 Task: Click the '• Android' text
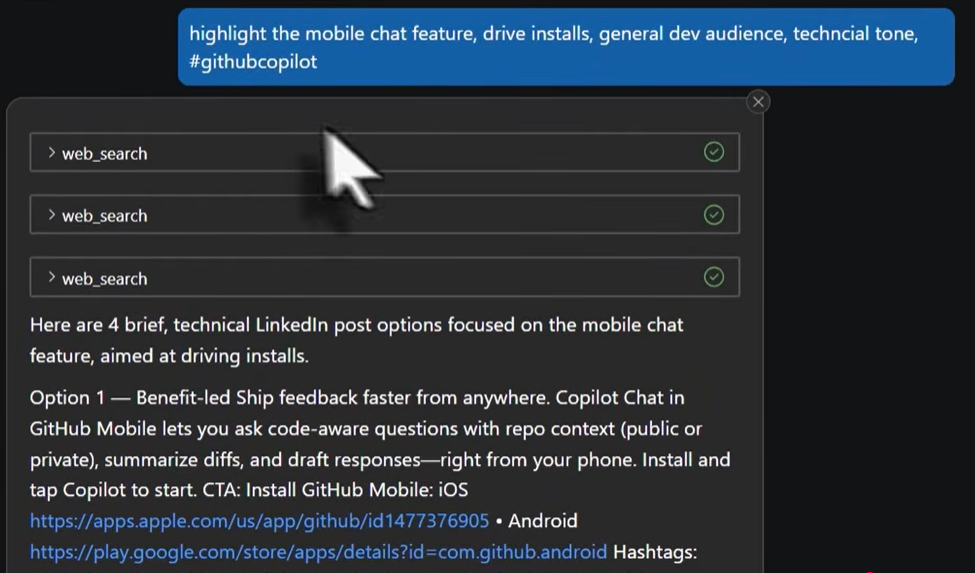click(x=537, y=521)
